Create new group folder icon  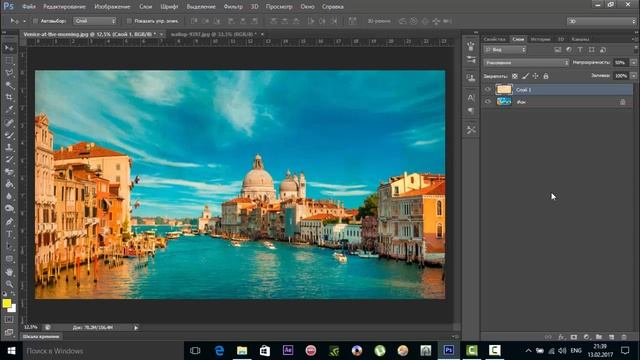(x=599, y=337)
